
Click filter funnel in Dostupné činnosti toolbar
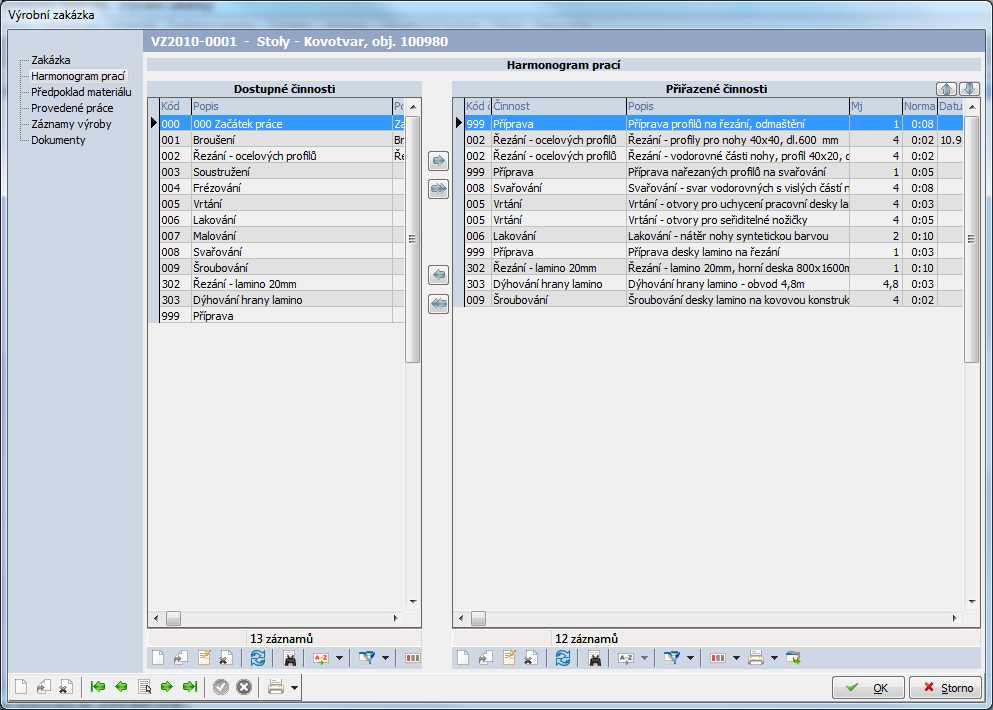coord(366,658)
